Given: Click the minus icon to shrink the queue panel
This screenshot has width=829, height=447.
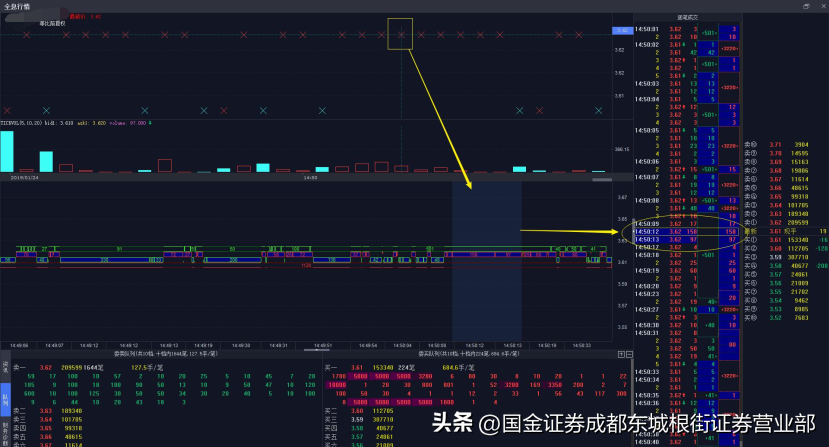Looking at the screenshot, I should coord(629,354).
